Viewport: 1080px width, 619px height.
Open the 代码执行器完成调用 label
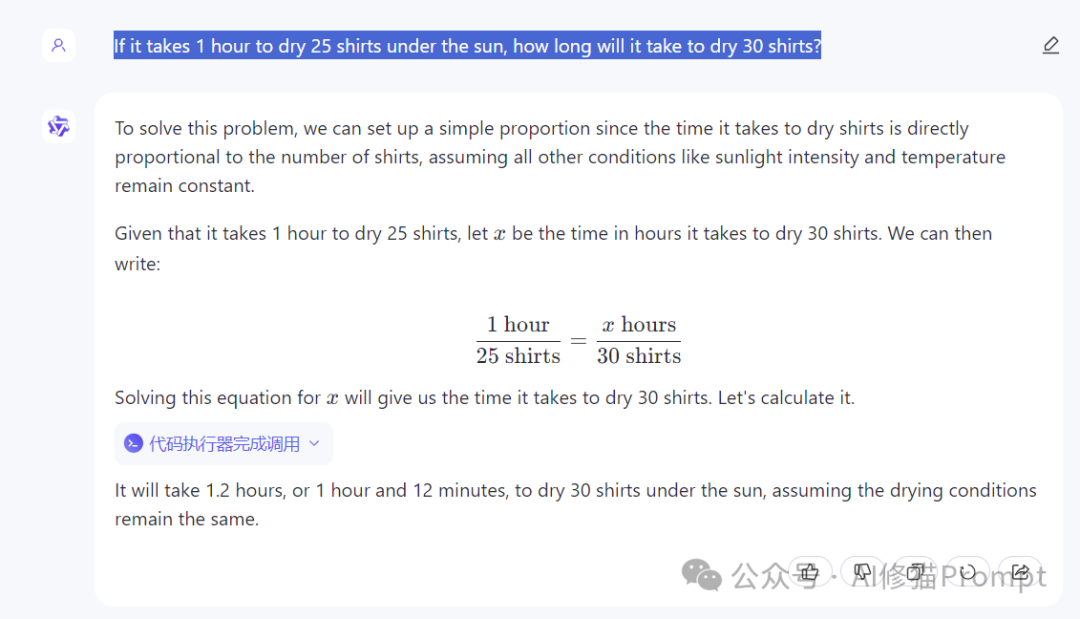(224, 444)
